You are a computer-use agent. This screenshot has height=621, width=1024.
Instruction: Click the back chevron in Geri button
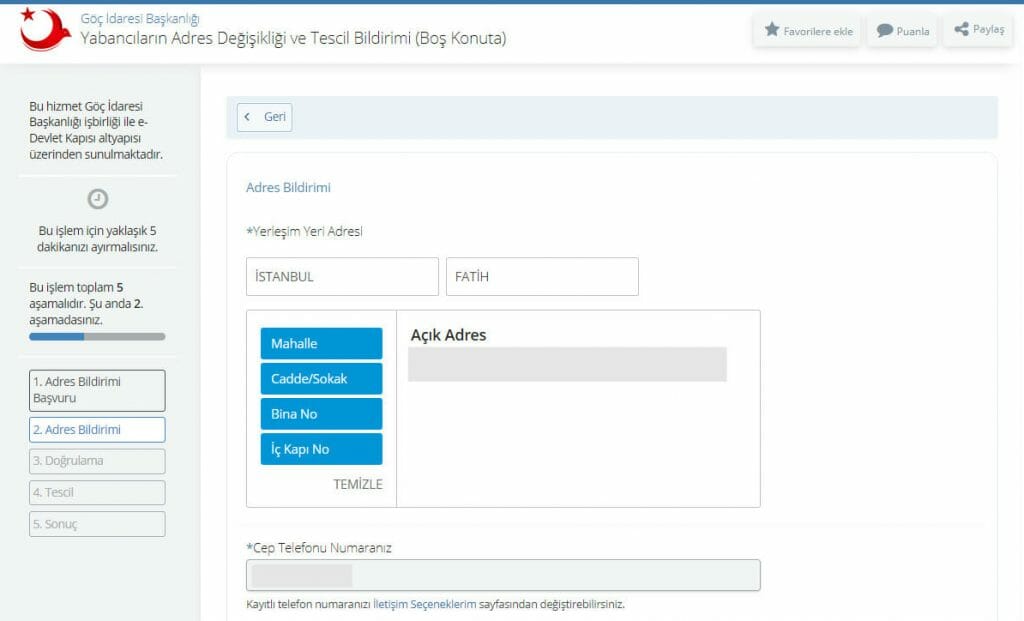[248, 117]
